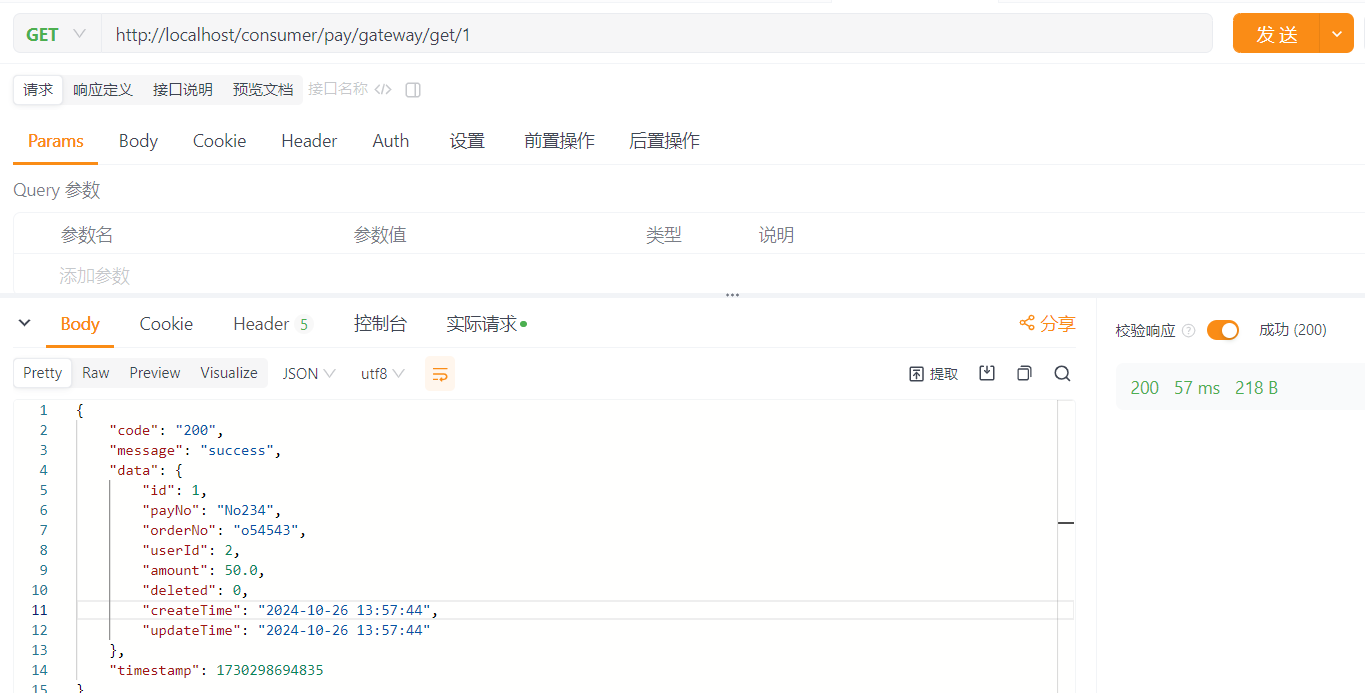Toggle the 校验响应 validation switch
This screenshot has width=1365, height=693.
(x=1222, y=330)
